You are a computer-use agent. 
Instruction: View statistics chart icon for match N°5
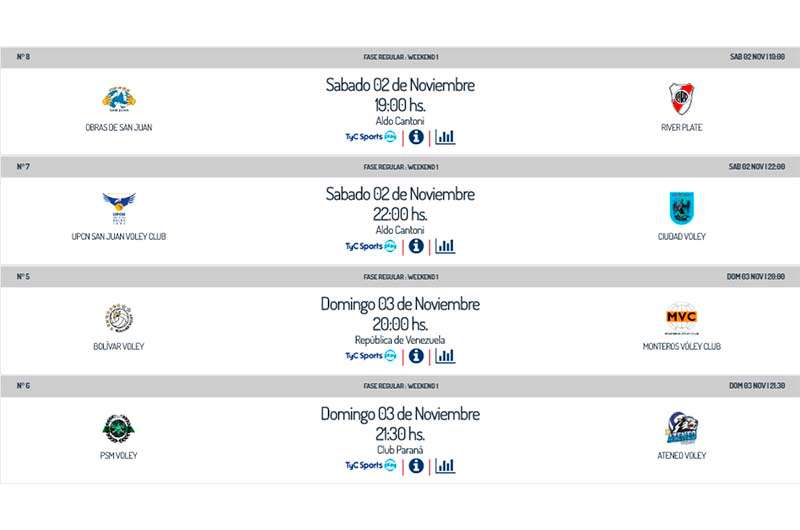click(445, 356)
